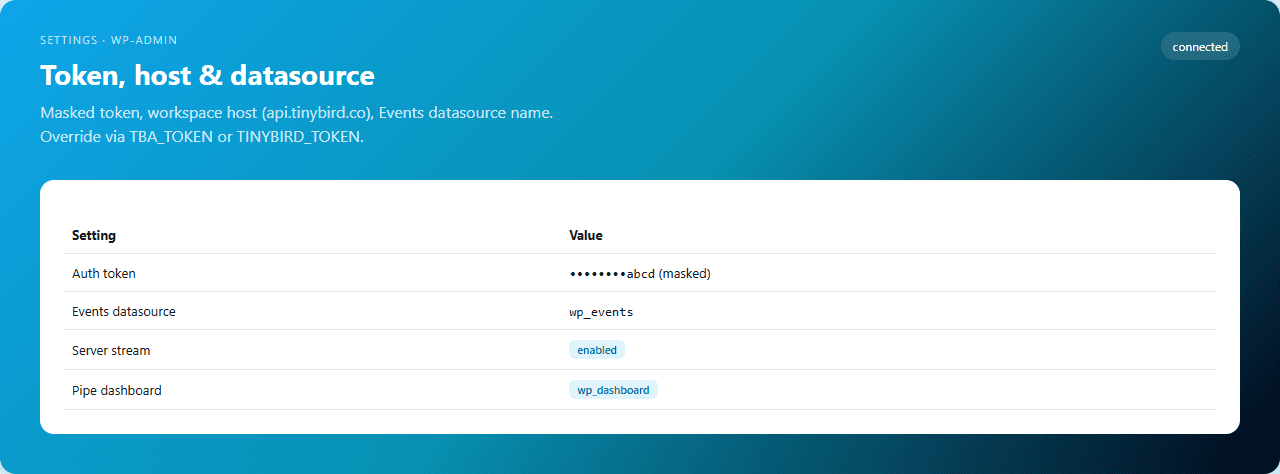Click the Events datasource row label
Viewport: 1280px width, 474px height.
pos(124,311)
